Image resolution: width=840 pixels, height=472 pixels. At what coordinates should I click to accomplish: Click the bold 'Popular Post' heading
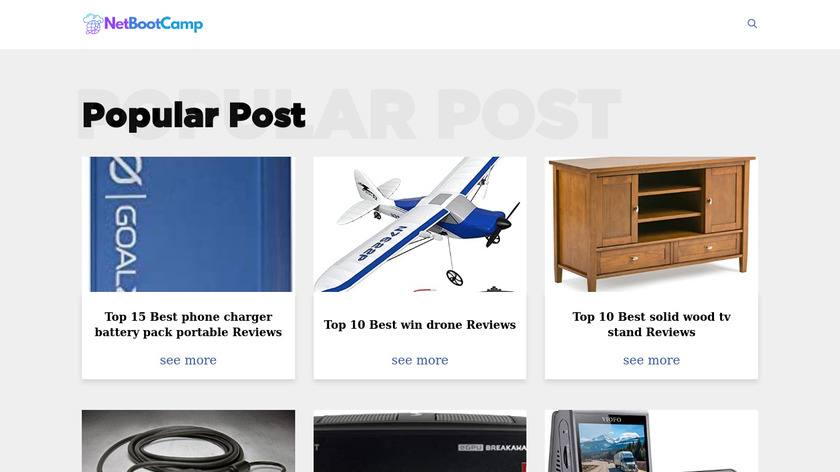194,115
